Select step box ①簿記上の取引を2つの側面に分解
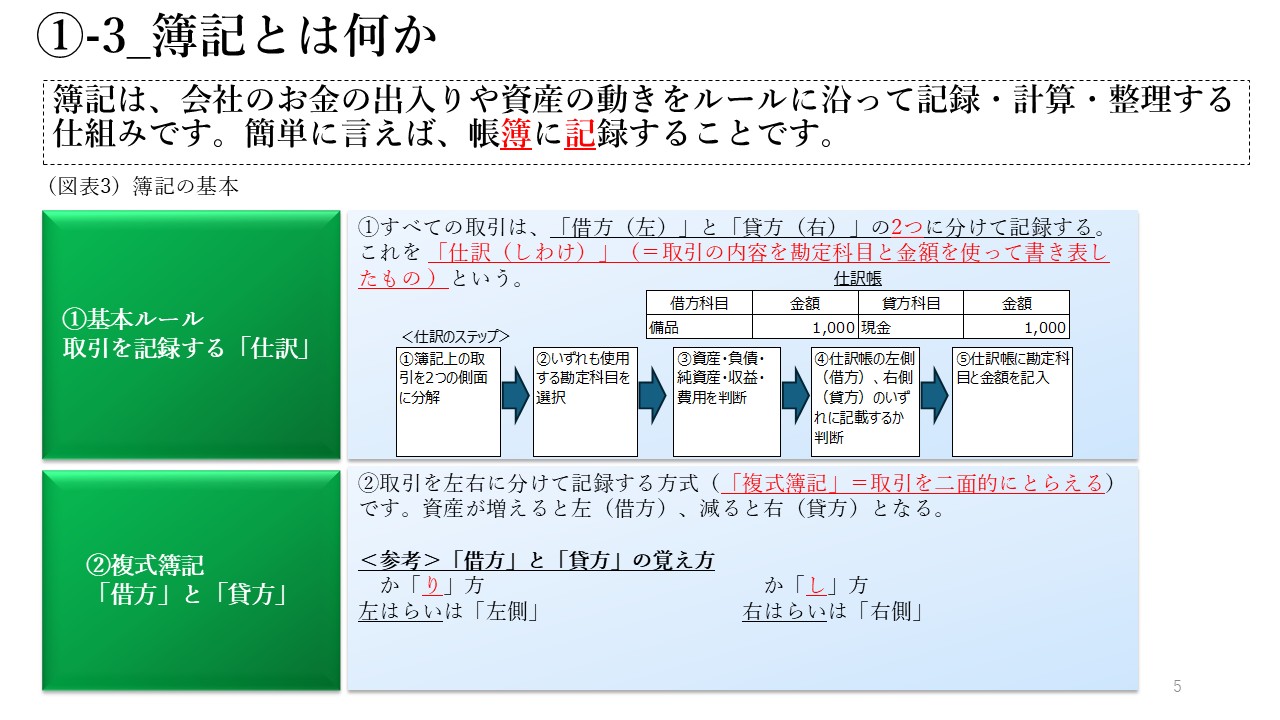This screenshot has width=1280, height=720. click(448, 402)
